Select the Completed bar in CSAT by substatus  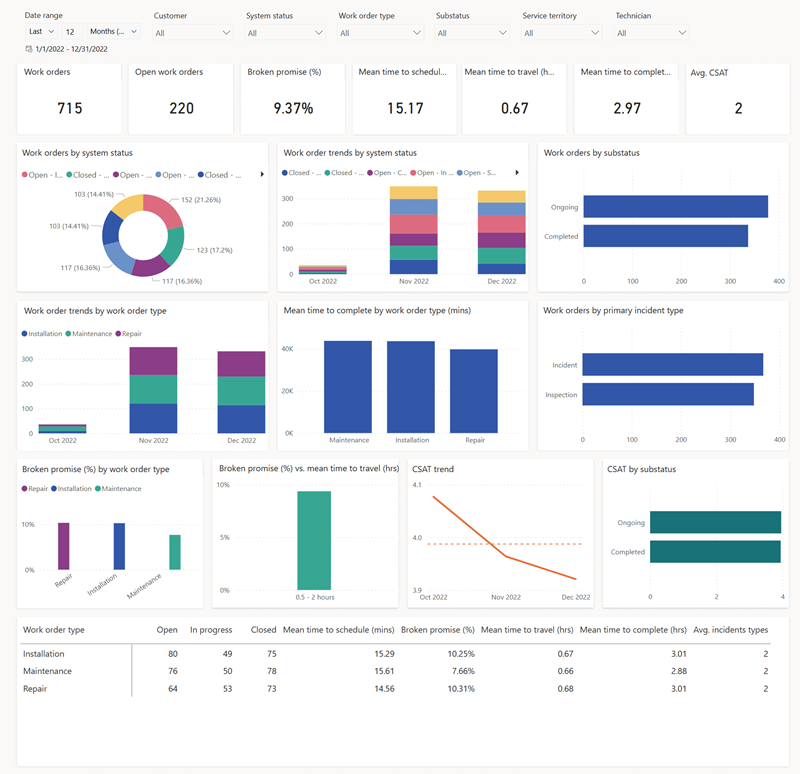[715, 552]
